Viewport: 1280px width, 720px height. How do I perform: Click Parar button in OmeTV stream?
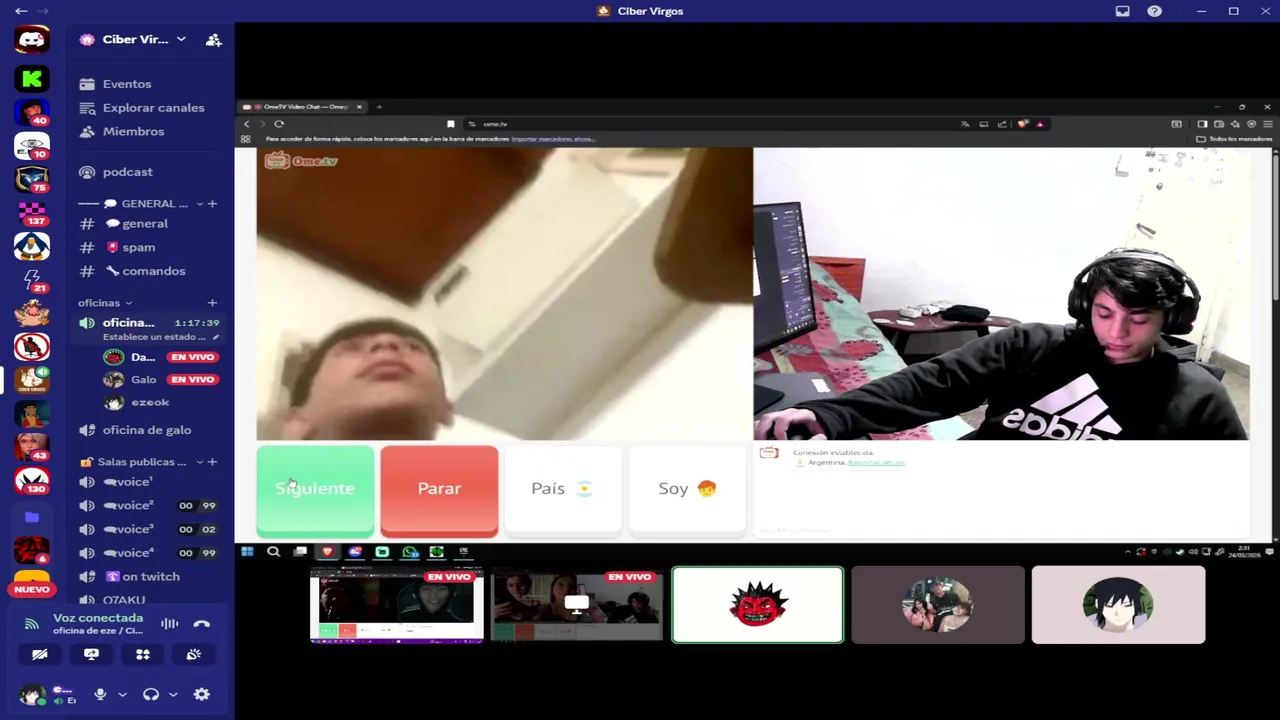439,490
